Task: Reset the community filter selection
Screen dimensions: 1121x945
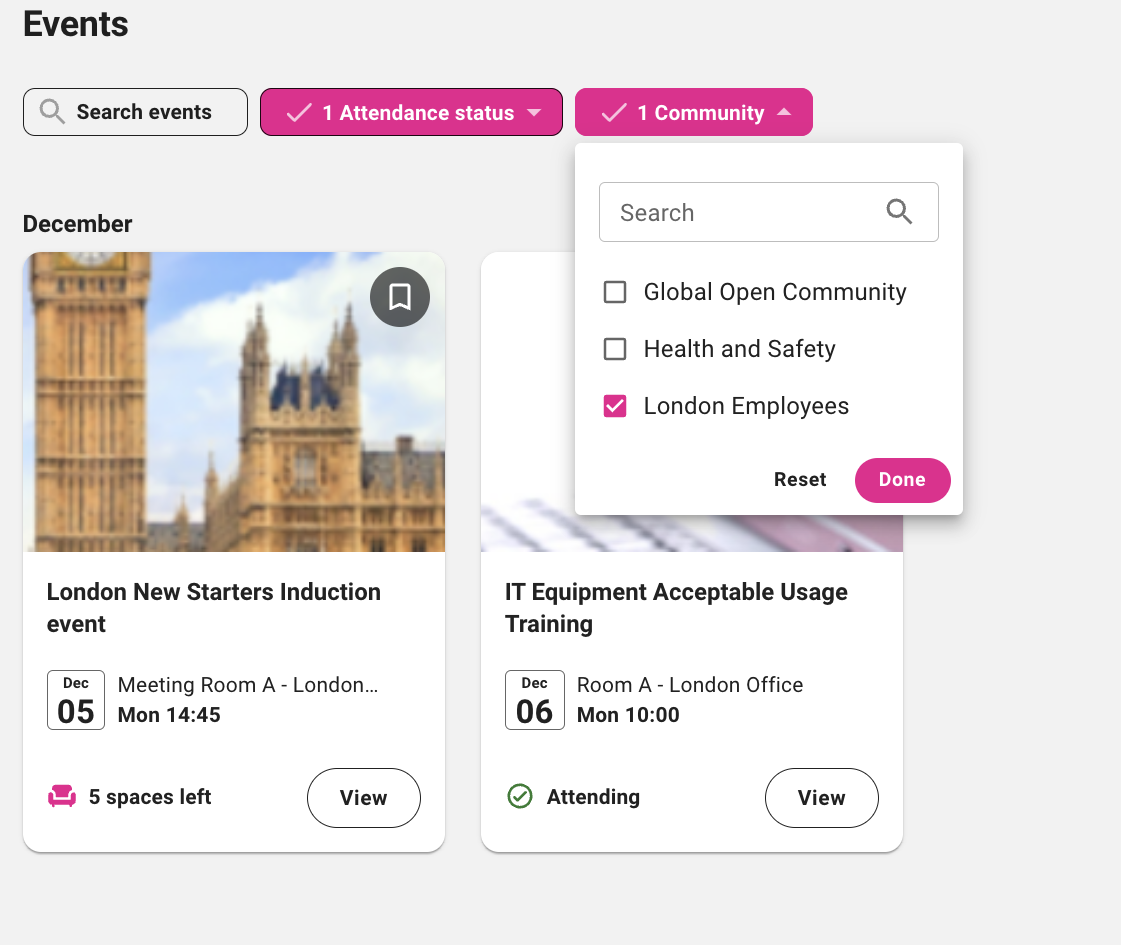Action: [x=800, y=480]
